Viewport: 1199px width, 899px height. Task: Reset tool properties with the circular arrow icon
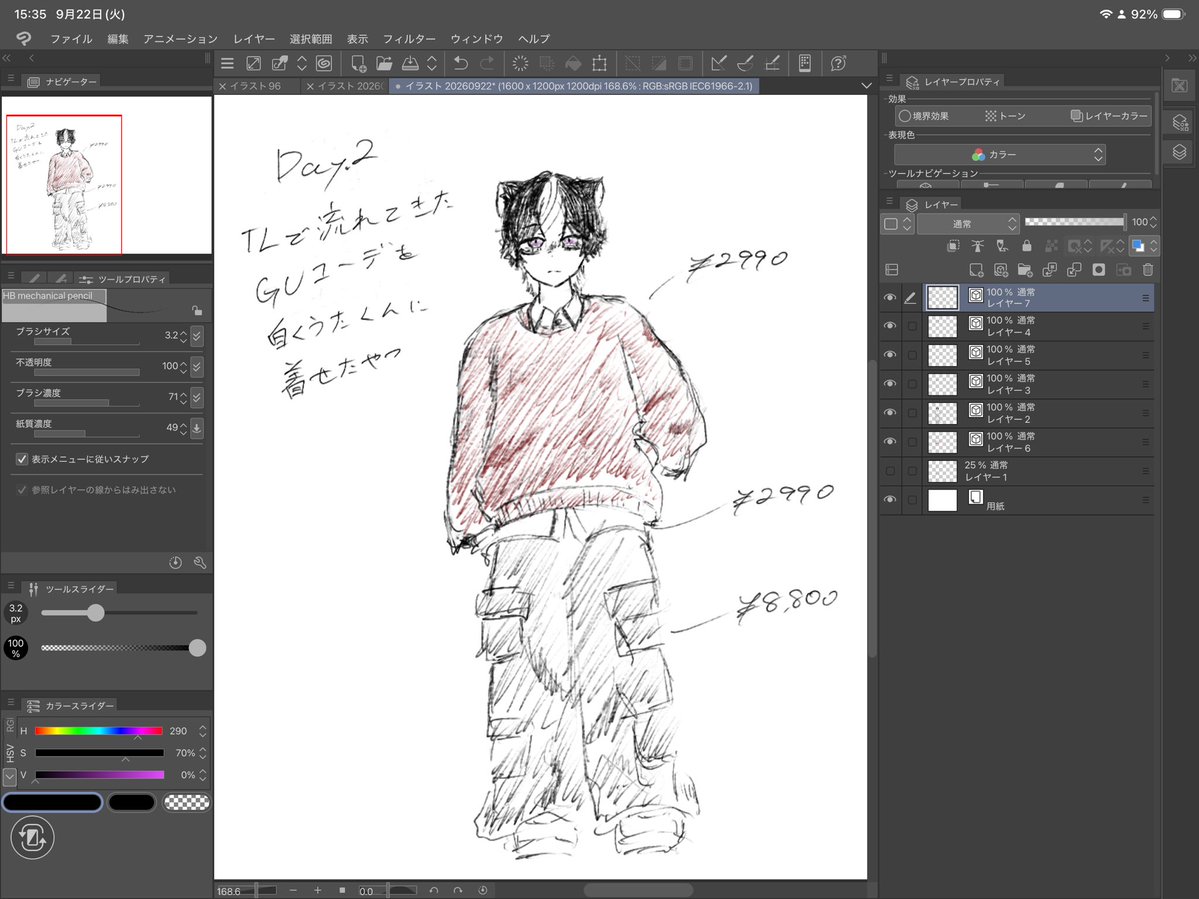point(175,563)
